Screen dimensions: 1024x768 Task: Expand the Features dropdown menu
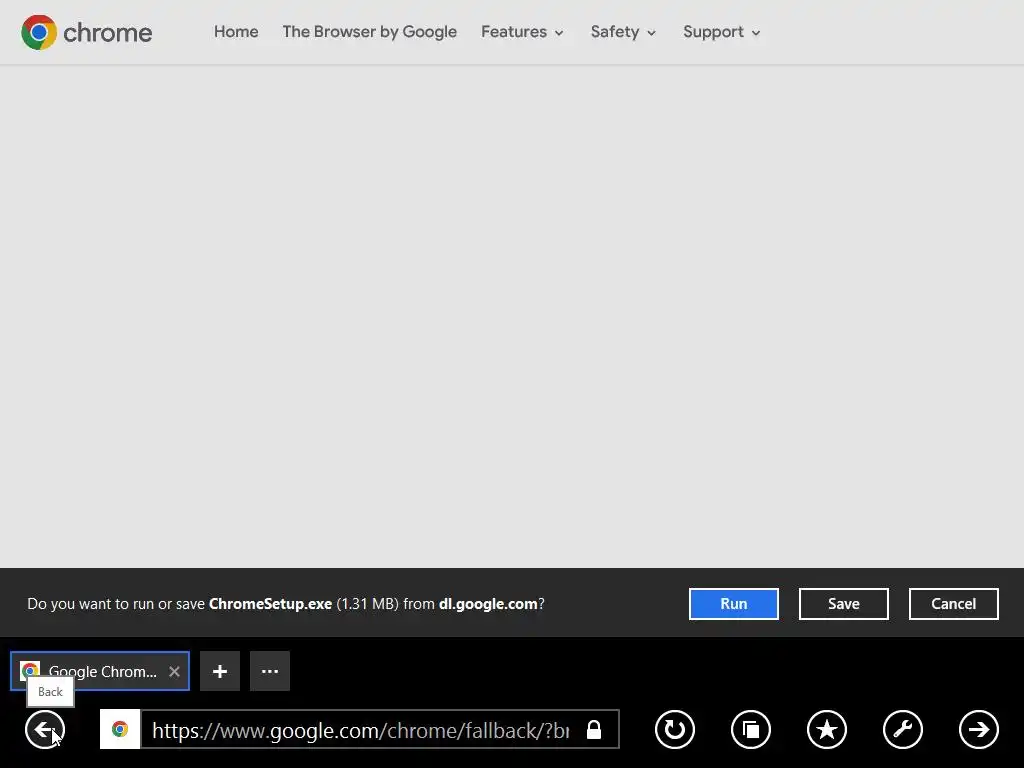pyautogui.click(x=522, y=32)
